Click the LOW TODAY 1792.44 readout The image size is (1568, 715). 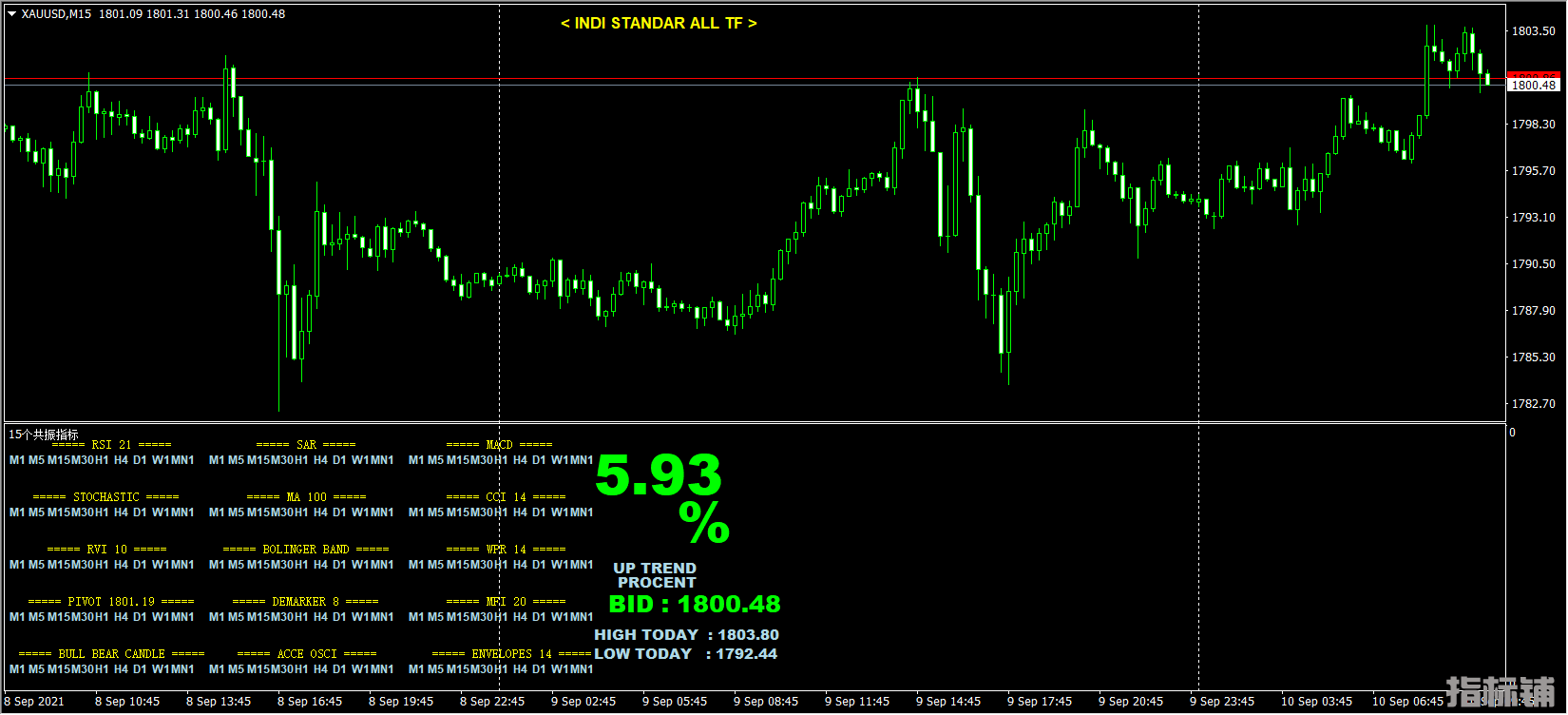pos(685,654)
